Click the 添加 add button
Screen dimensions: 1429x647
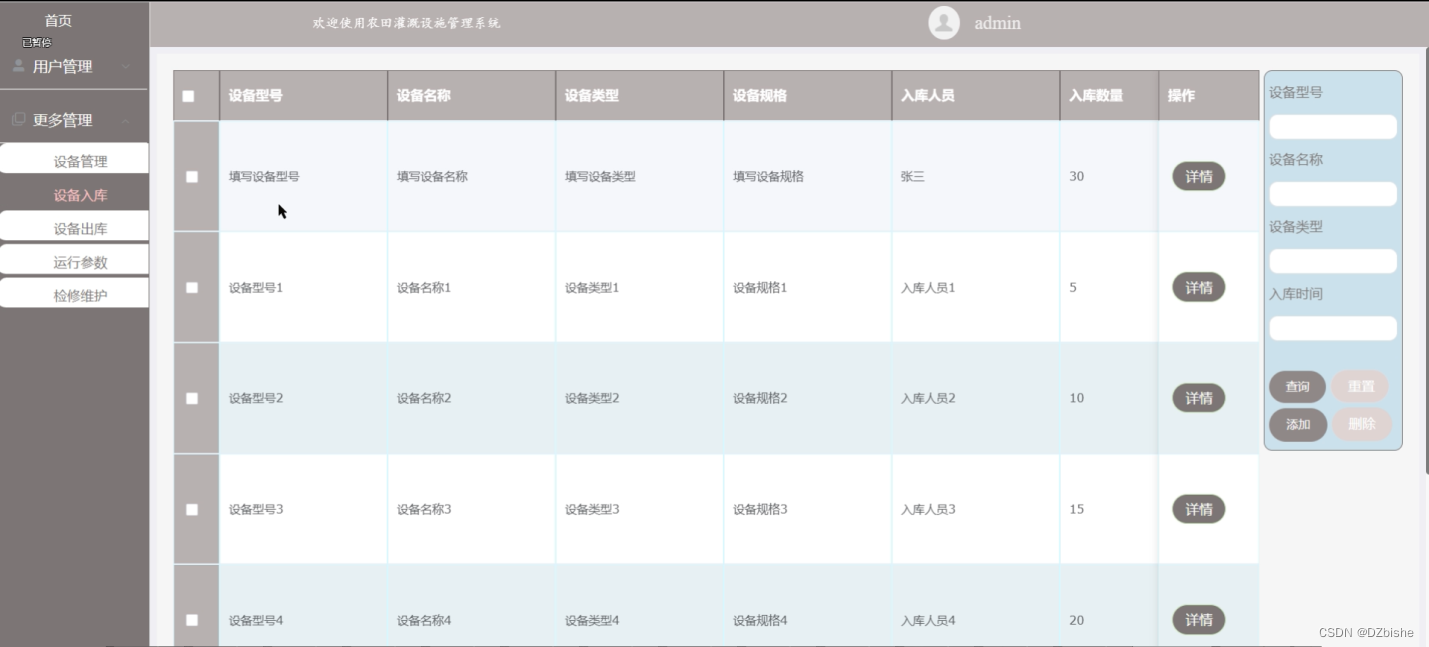pos(1298,425)
